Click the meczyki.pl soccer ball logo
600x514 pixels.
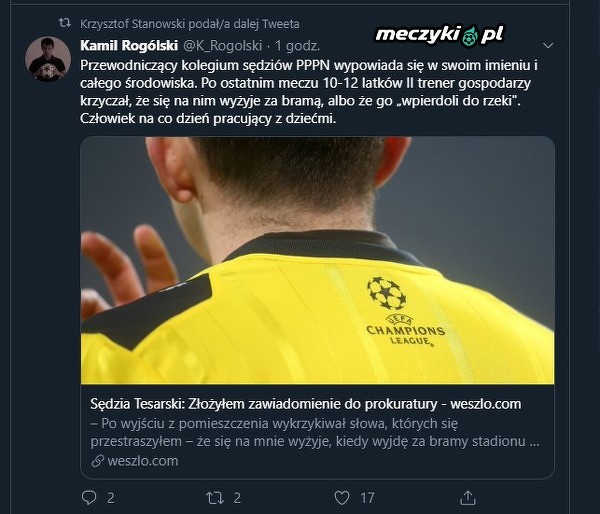pos(469,36)
